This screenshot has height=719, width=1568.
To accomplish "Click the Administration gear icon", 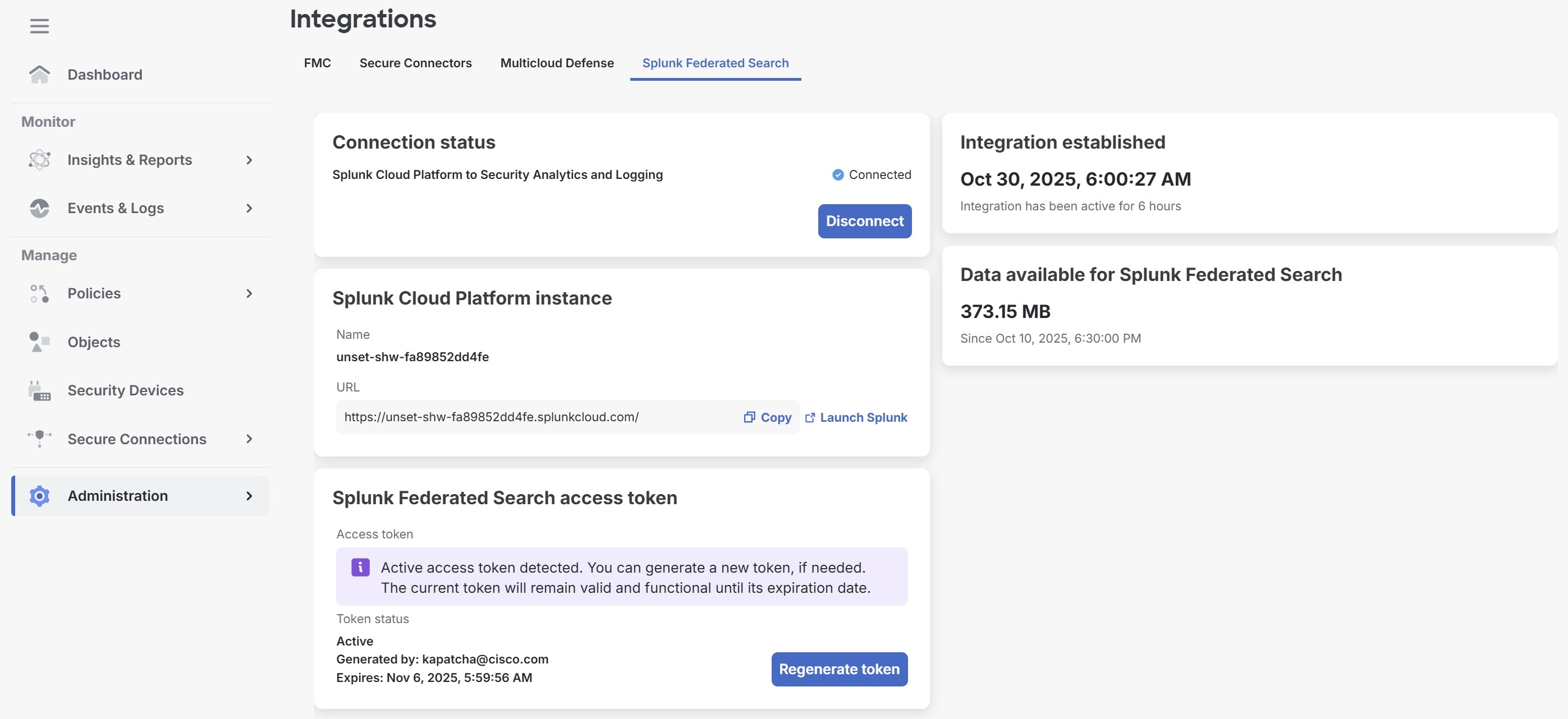I will (40, 496).
